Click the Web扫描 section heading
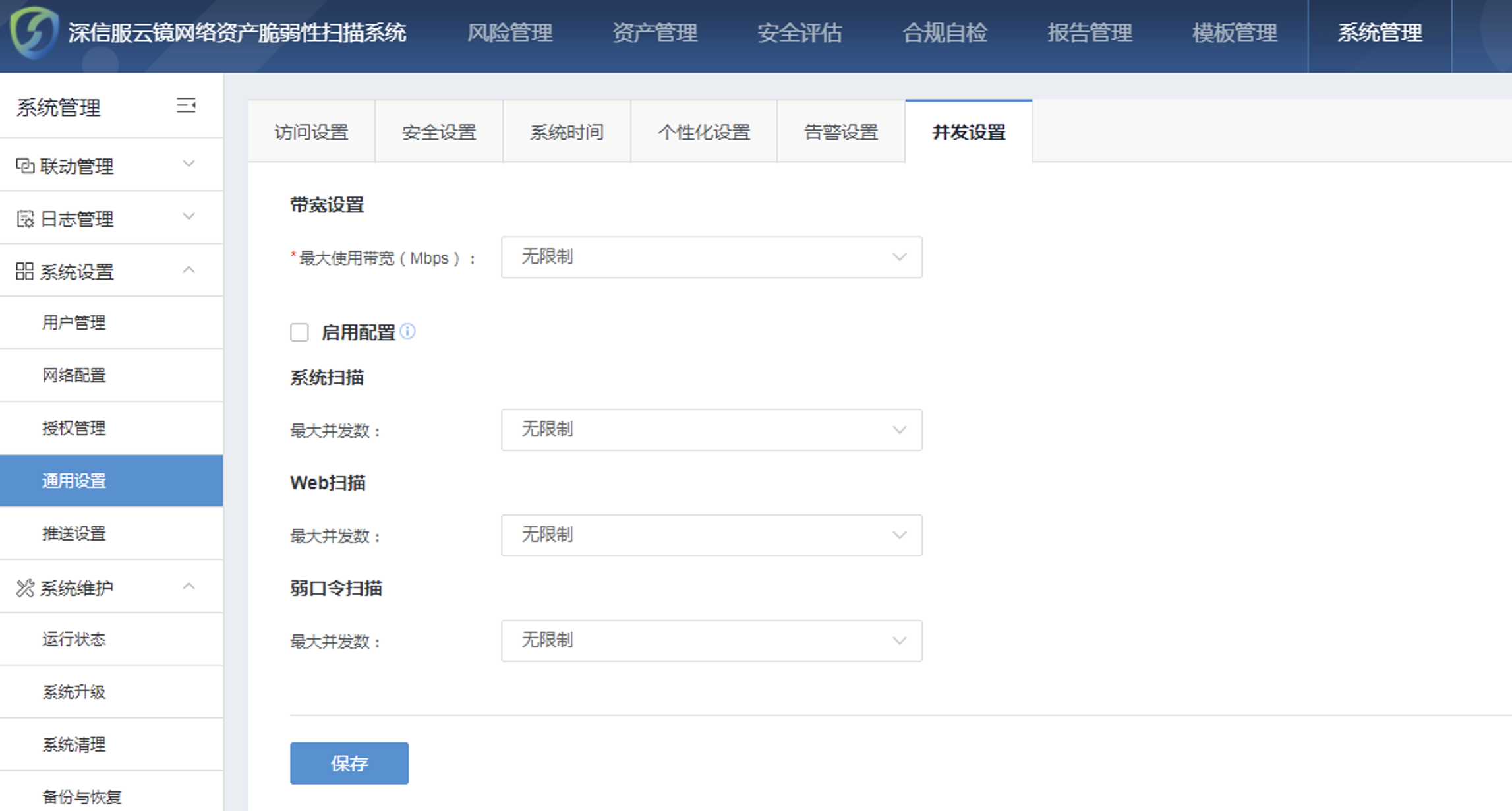1512x811 pixels. [328, 483]
